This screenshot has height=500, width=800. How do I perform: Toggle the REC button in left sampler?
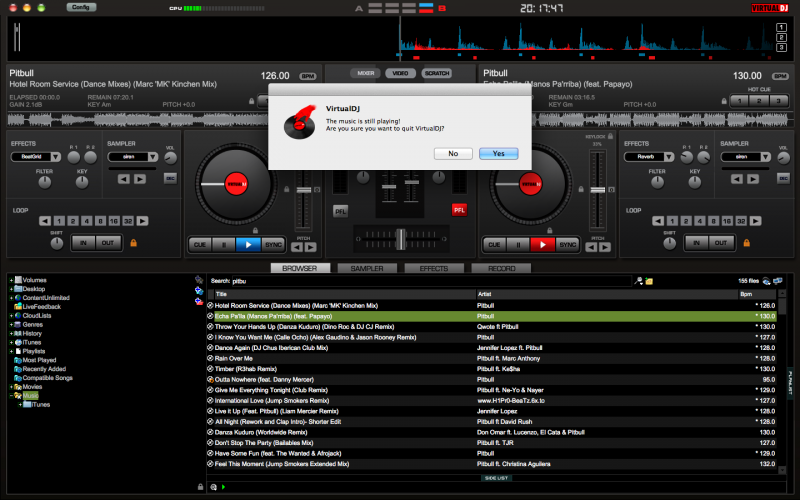coord(169,178)
